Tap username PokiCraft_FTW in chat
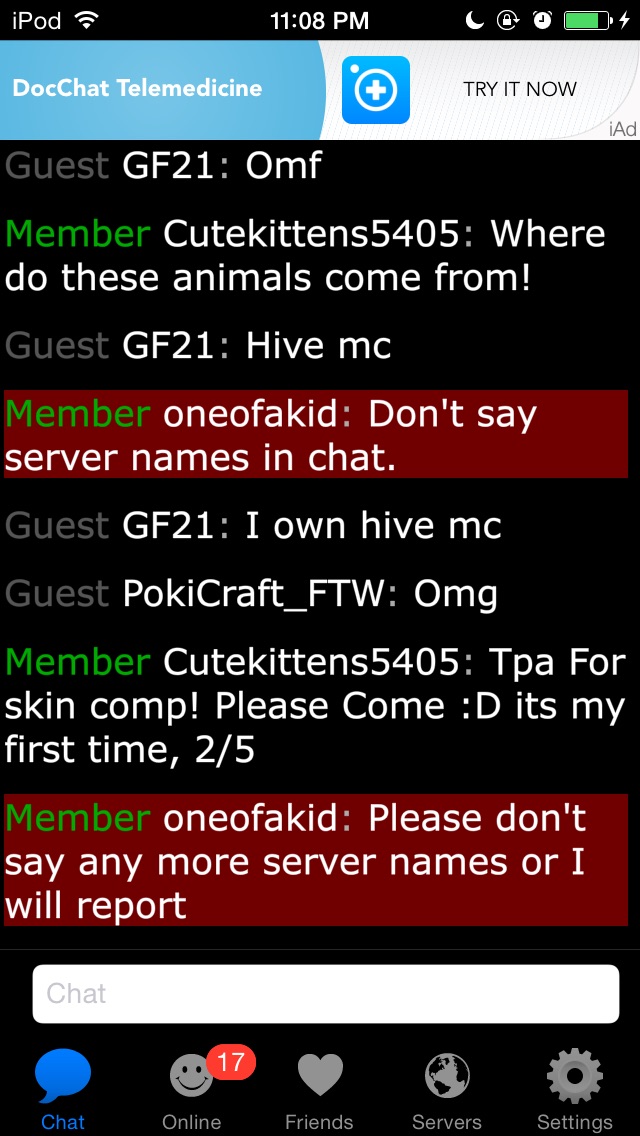This screenshot has width=640, height=1136. (x=253, y=594)
